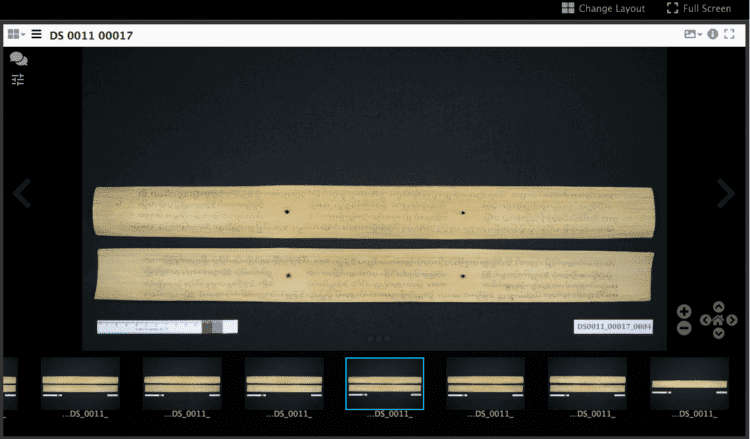This screenshot has height=439, width=750.
Task: Zoom in with the plus button
Action: [x=684, y=312]
